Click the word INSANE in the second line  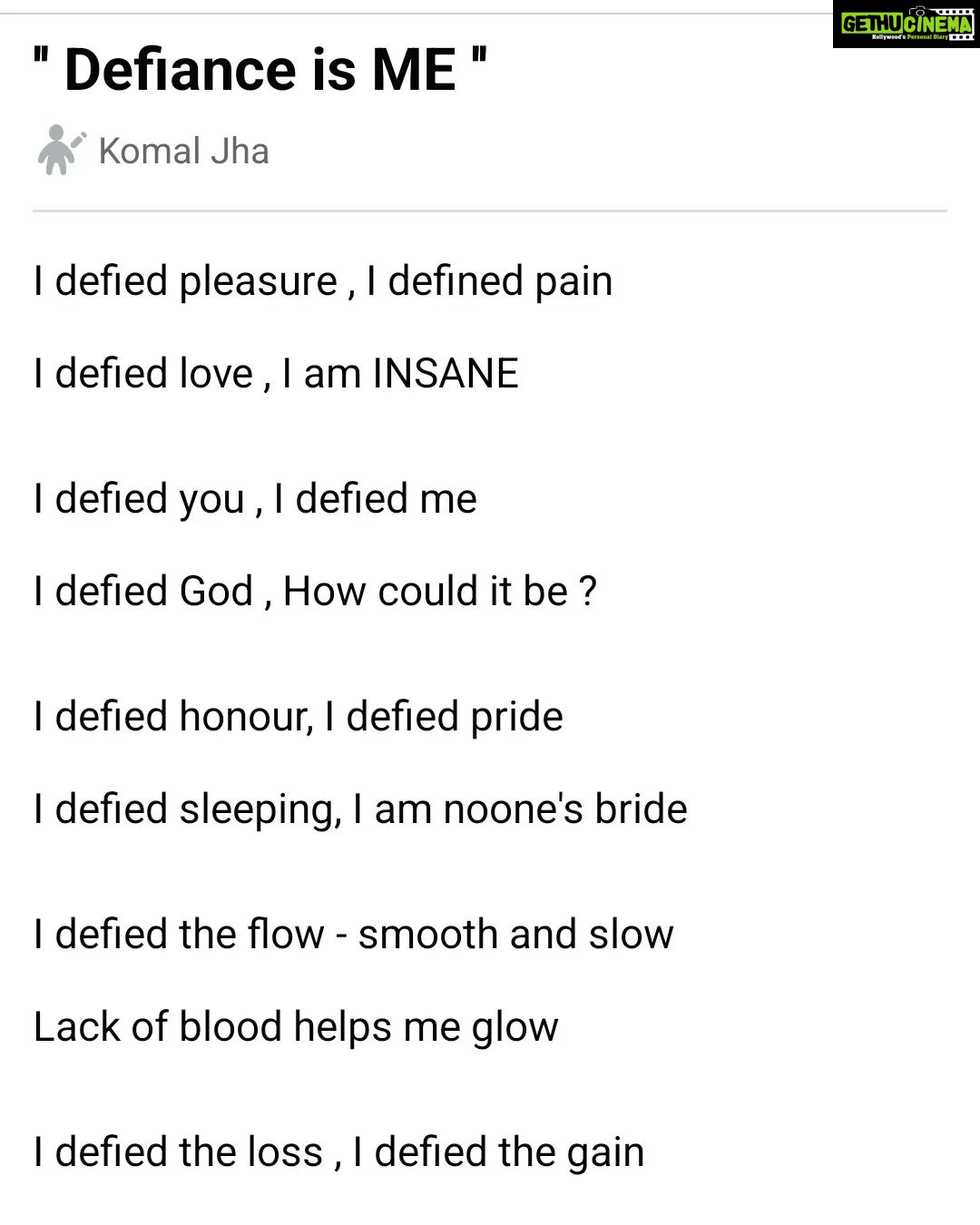pos(446,374)
